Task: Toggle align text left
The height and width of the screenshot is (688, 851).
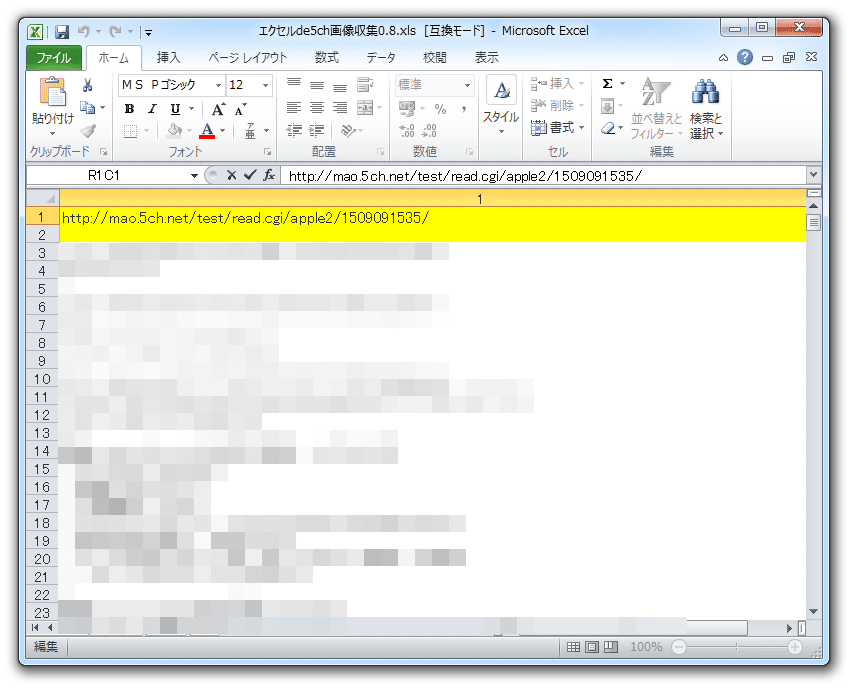Action: (294, 107)
